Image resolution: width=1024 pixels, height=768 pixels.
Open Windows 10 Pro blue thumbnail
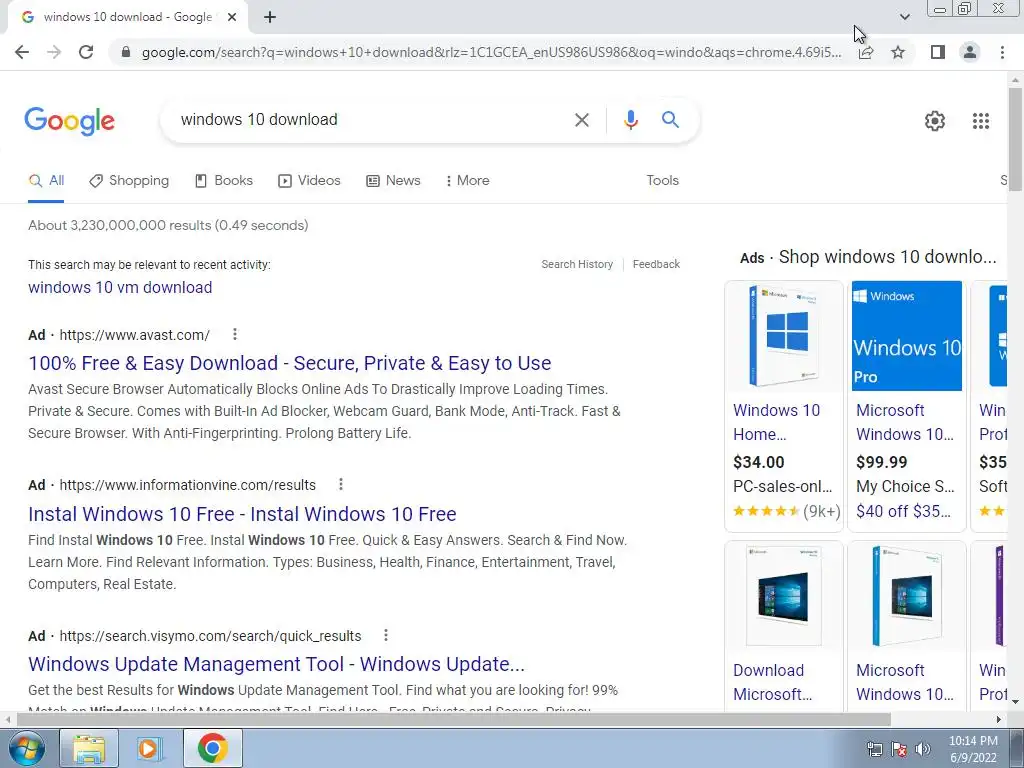(906, 336)
